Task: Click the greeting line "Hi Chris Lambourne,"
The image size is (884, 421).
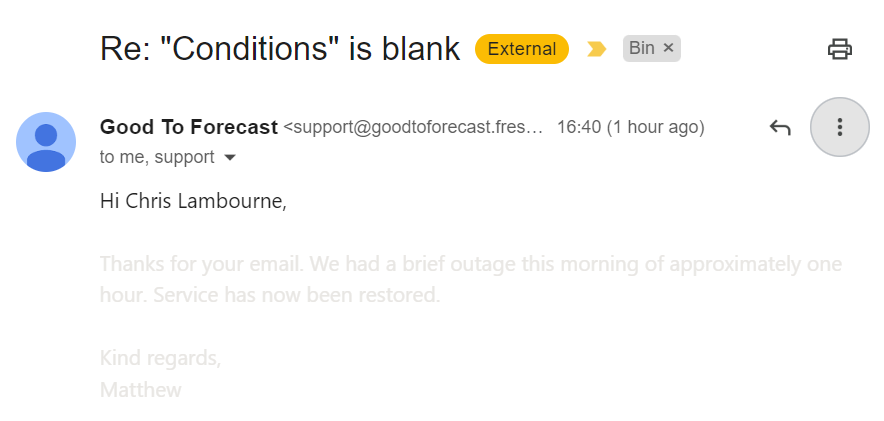Action: pos(193,201)
